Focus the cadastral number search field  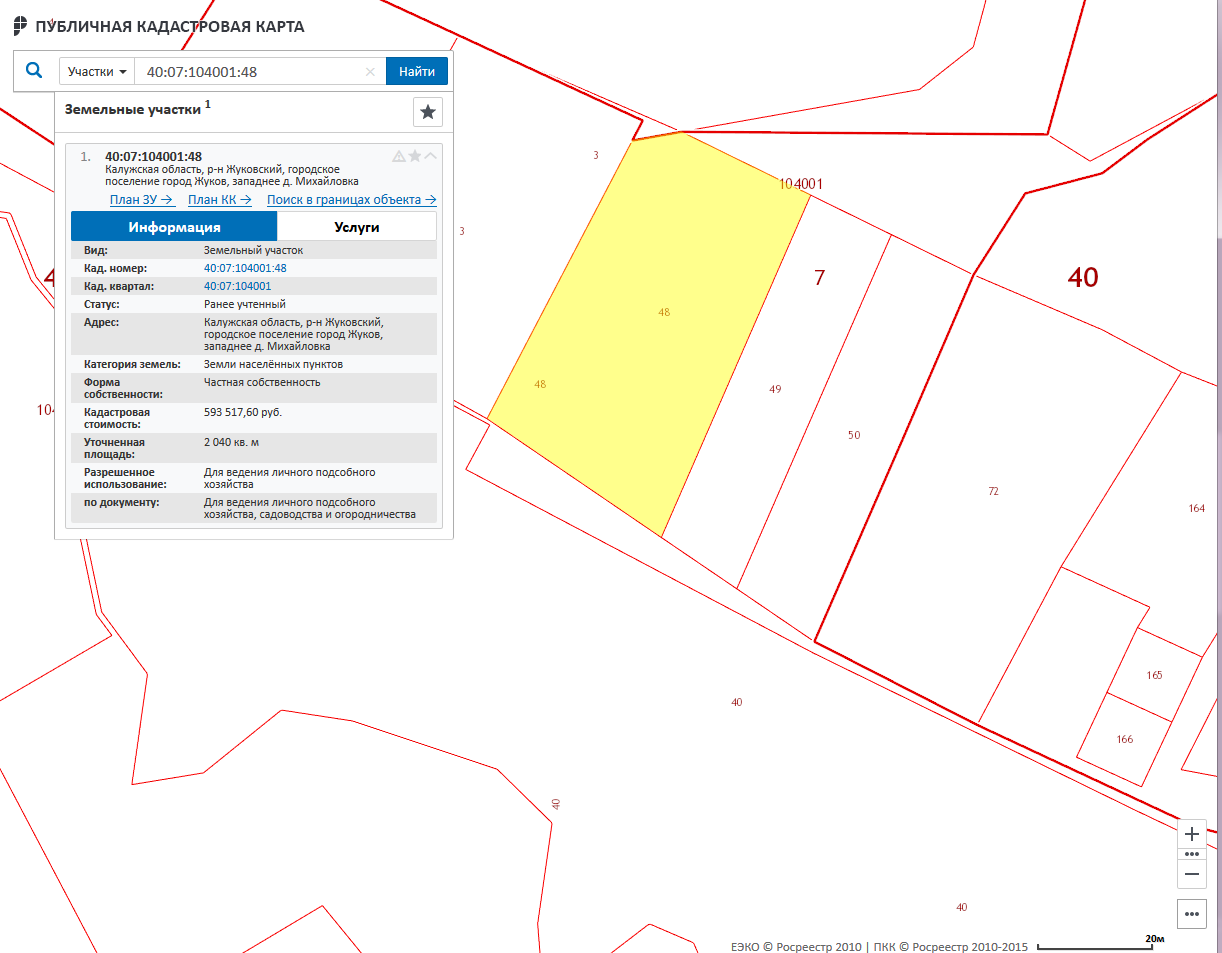pyautogui.click(x=250, y=71)
